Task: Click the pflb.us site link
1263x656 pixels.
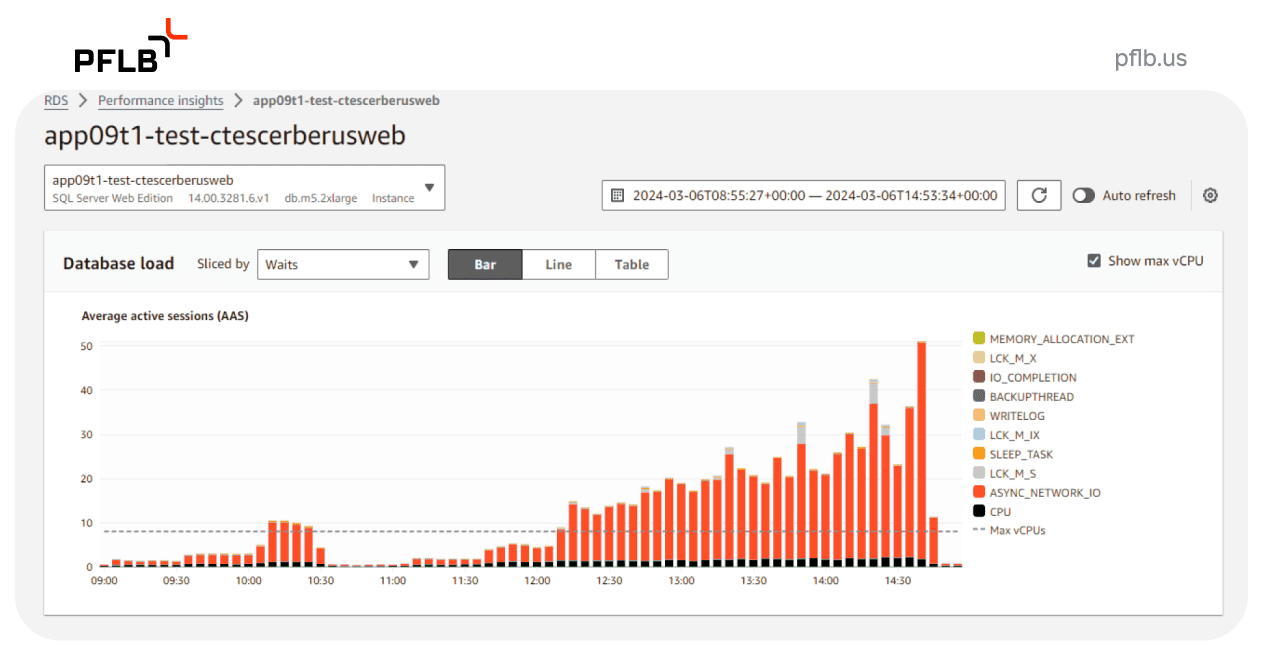Action: pyautogui.click(x=1151, y=58)
